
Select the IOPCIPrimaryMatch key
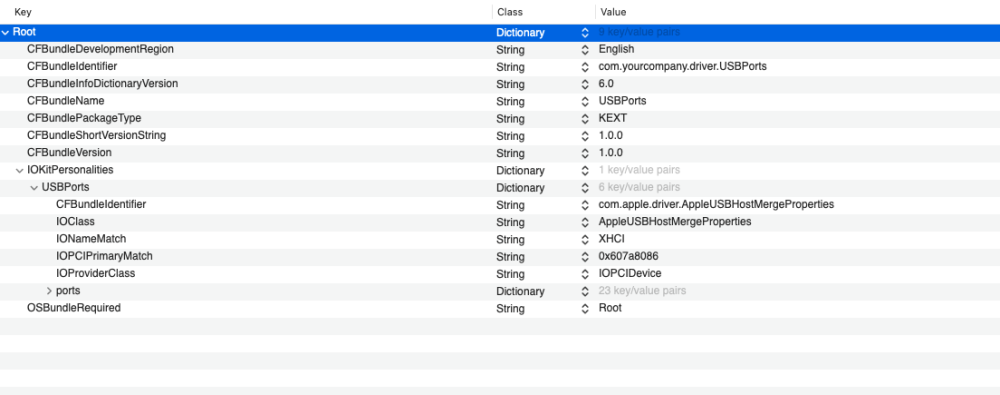click(104, 256)
